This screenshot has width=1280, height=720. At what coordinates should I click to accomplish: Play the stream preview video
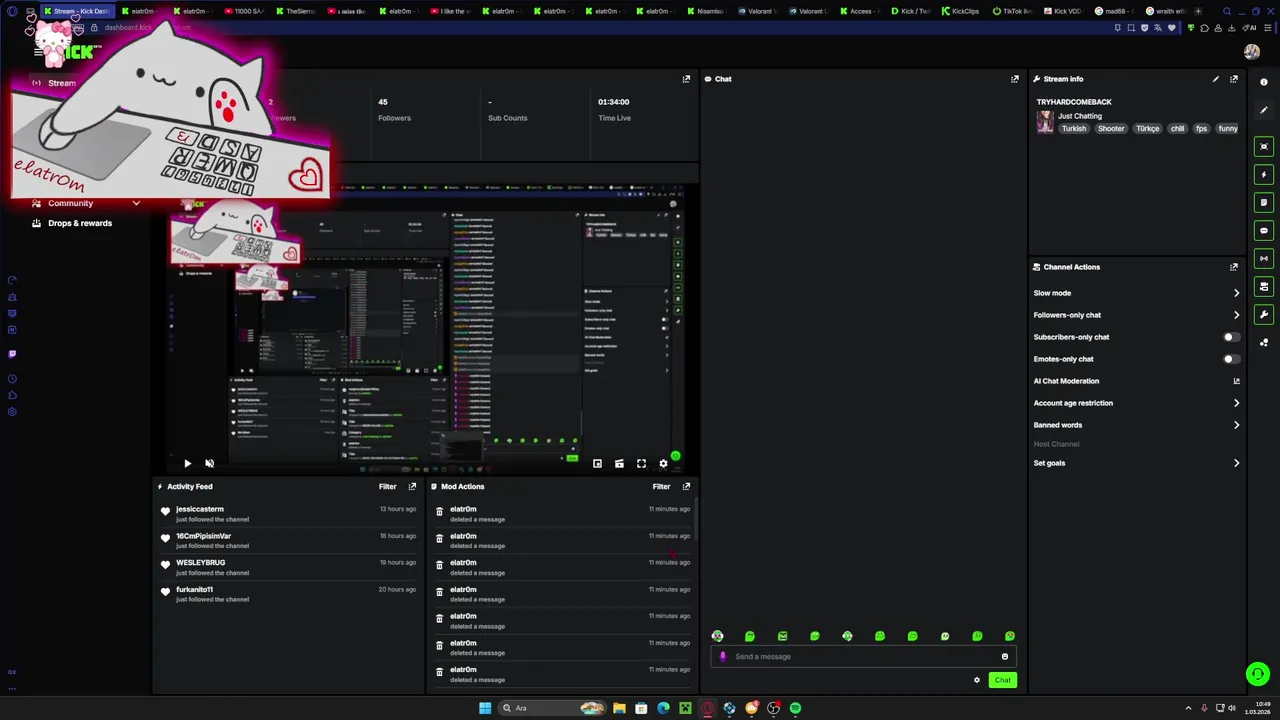pyautogui.click(x=187, y=463)
